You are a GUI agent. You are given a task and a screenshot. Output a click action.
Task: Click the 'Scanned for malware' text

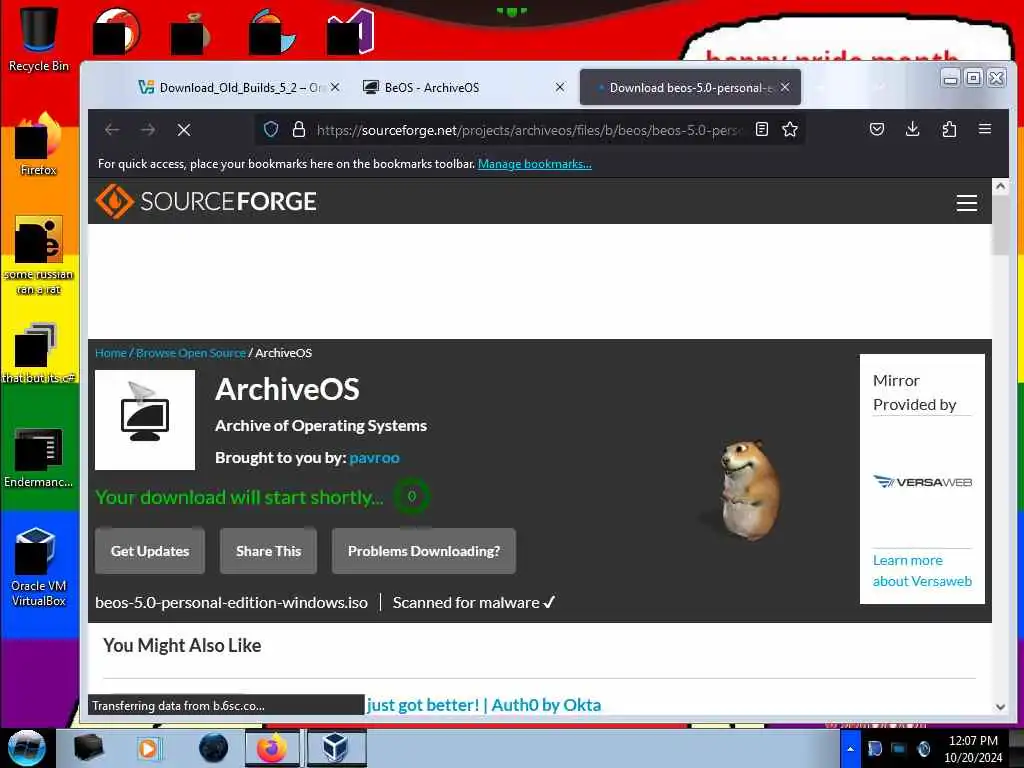point(473,602)
